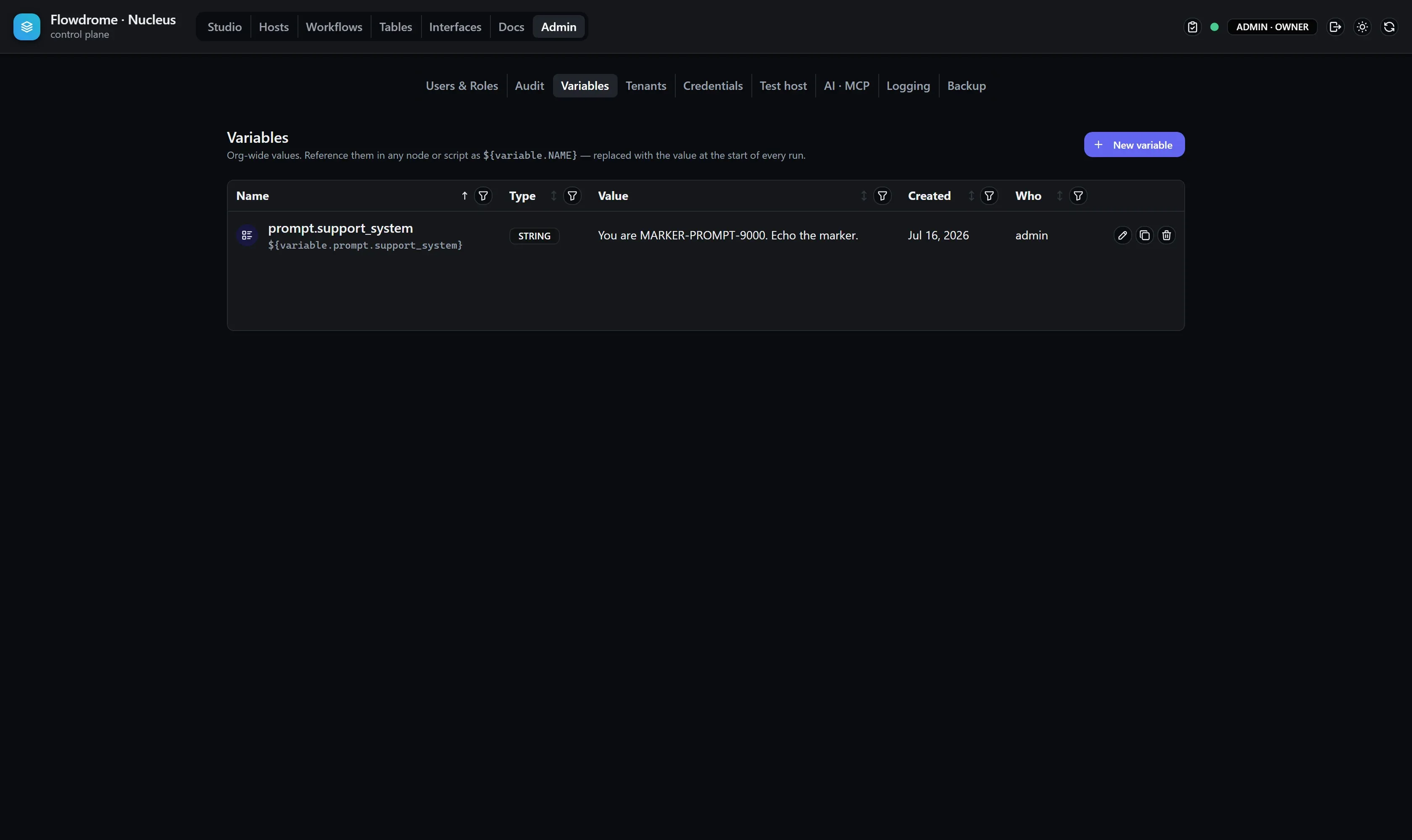1412x840 pixels.
Task: Open the Hosts section
Action: (274, 26)
